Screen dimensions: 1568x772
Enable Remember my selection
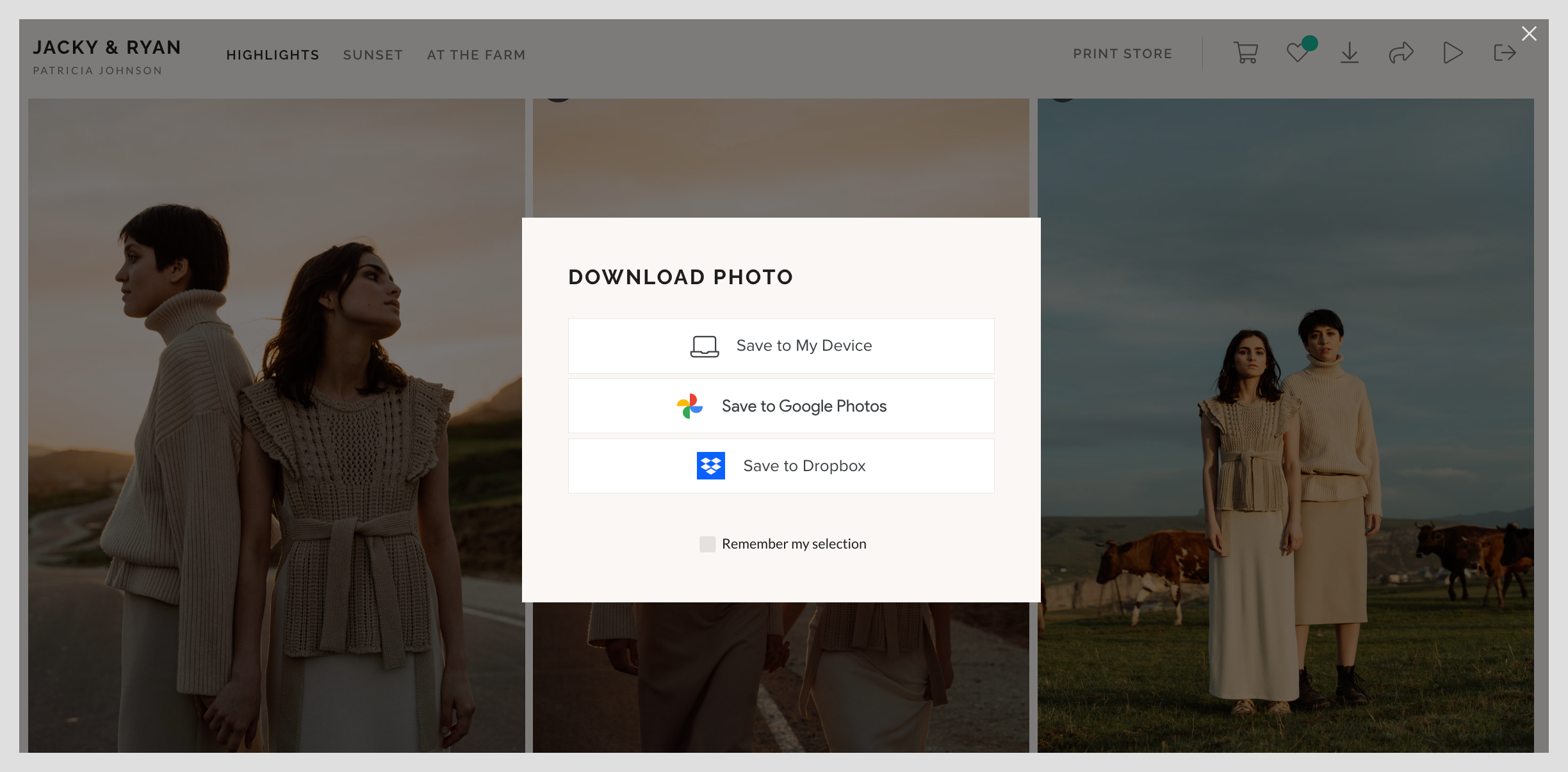tap(707, 543)
